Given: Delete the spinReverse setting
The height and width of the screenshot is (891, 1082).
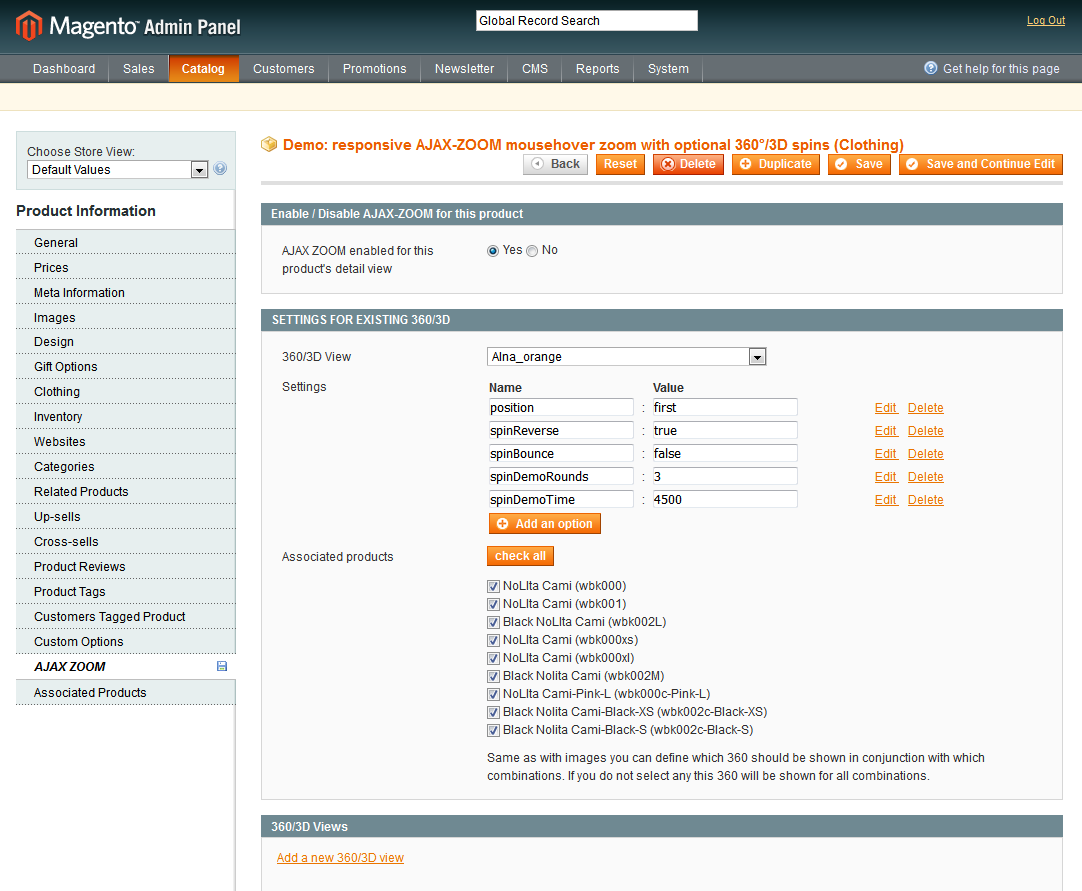Looking at the screenshot, I should (925, 431).
